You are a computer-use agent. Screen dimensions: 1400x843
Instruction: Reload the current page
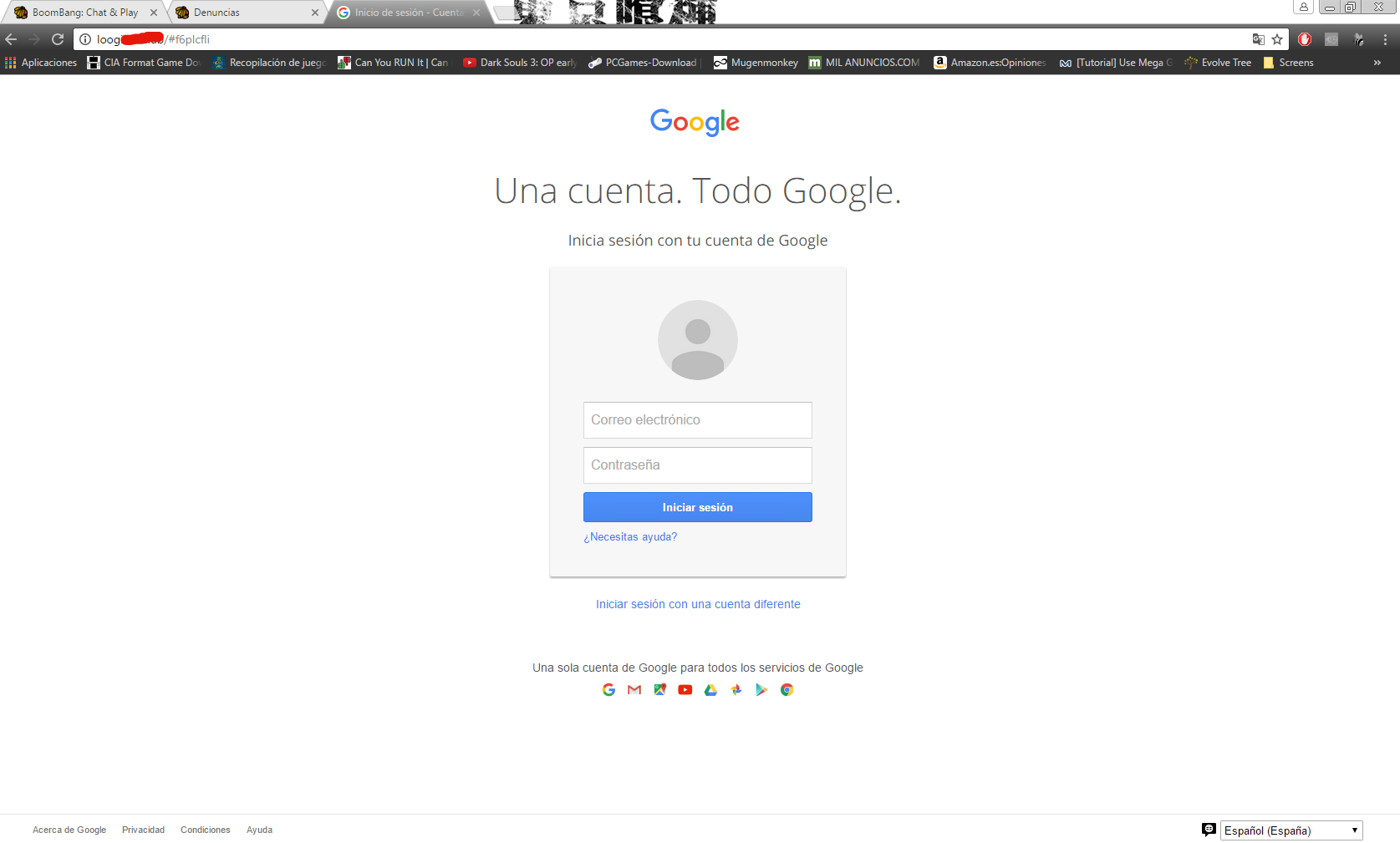(x=58, y=39)
